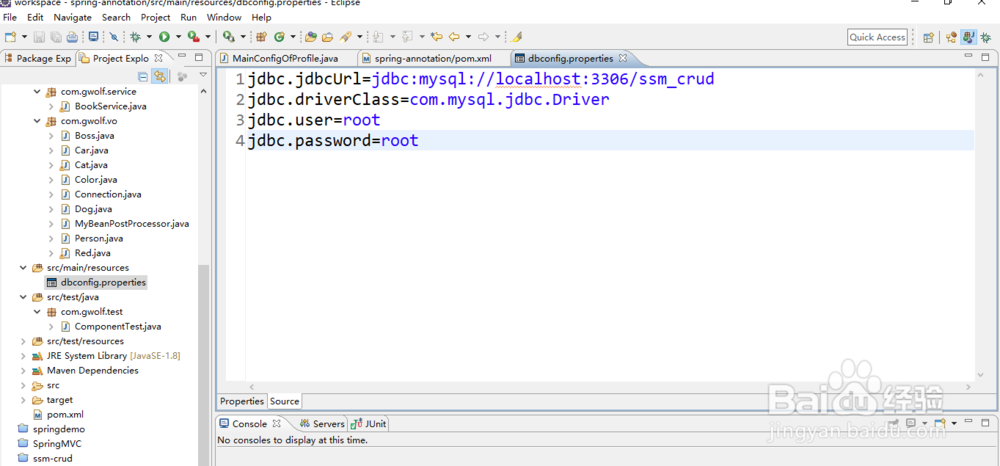Image resolution: width=1000 pixels, height=466 pixels.
Task: Open the File menu
Action: pos(10,17)
